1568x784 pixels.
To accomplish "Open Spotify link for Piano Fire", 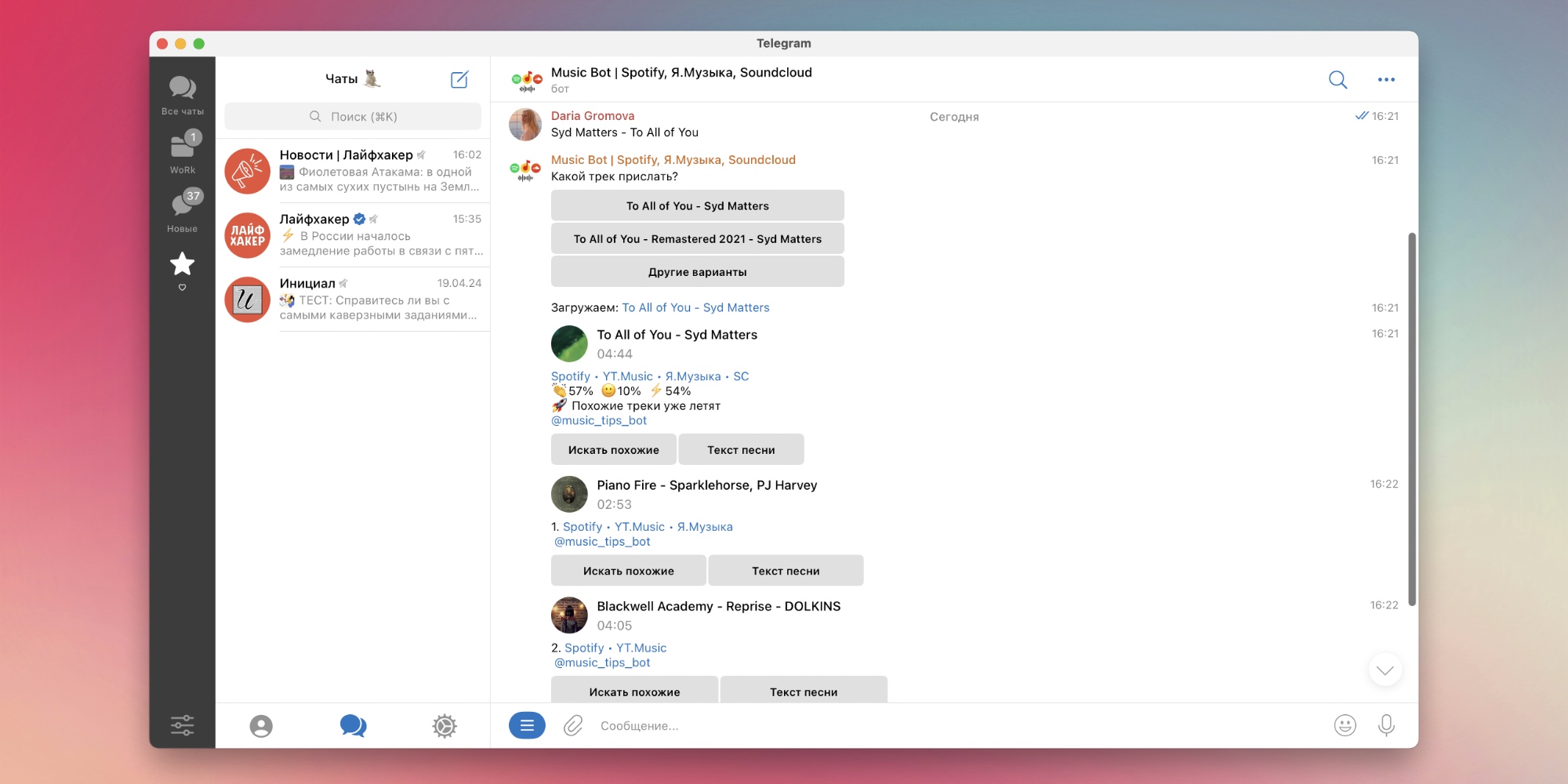I will click(x=583, y=527).
